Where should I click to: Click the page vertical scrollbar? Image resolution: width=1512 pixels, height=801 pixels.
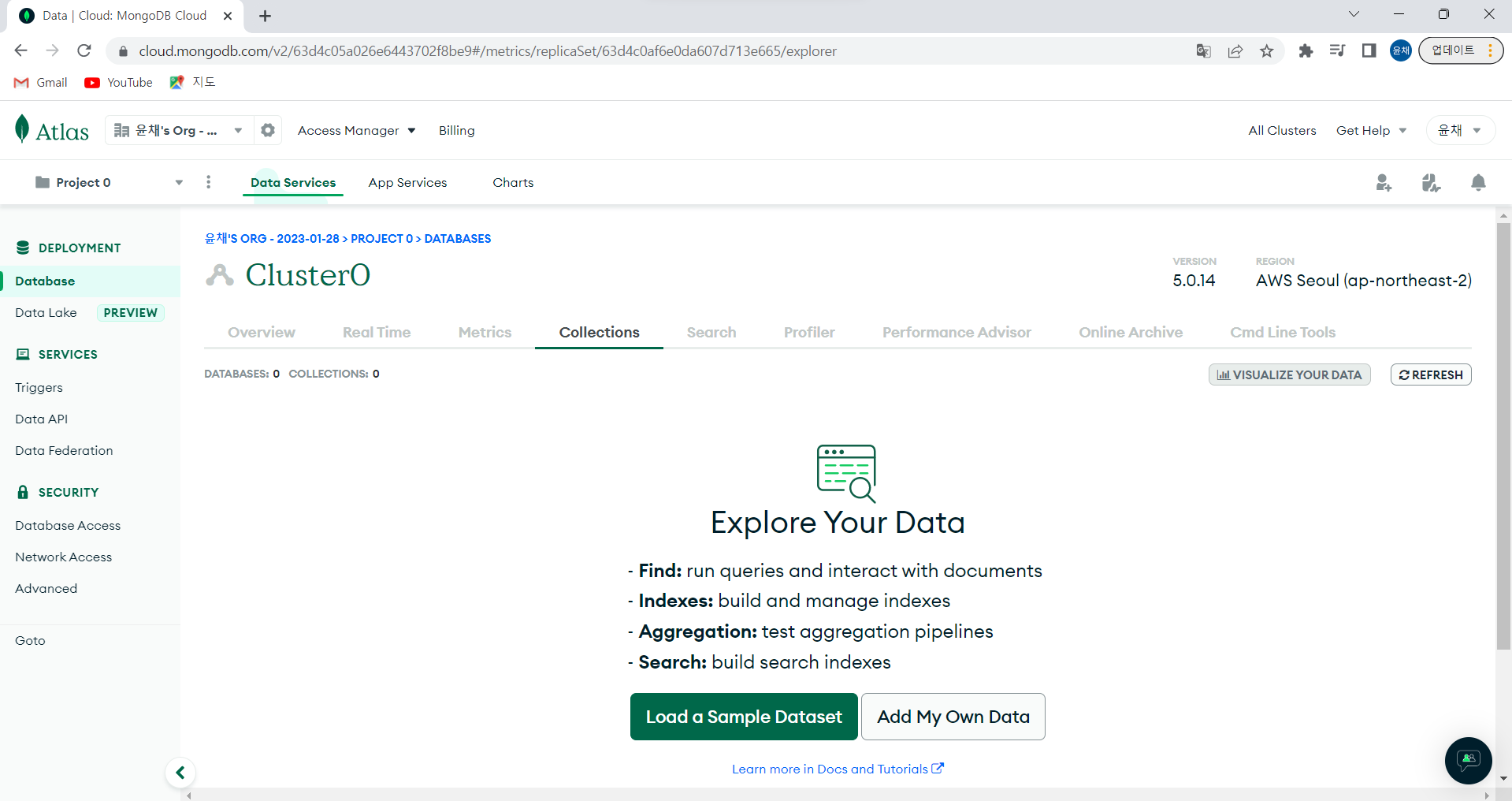[1503, 436]
